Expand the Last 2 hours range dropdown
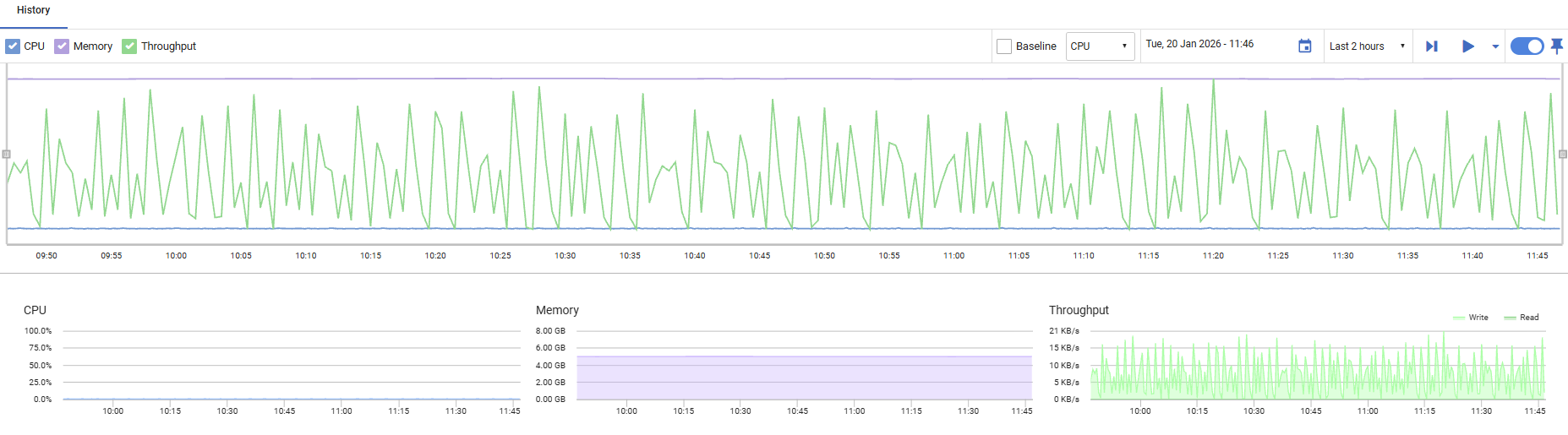 pos(1367,46)
